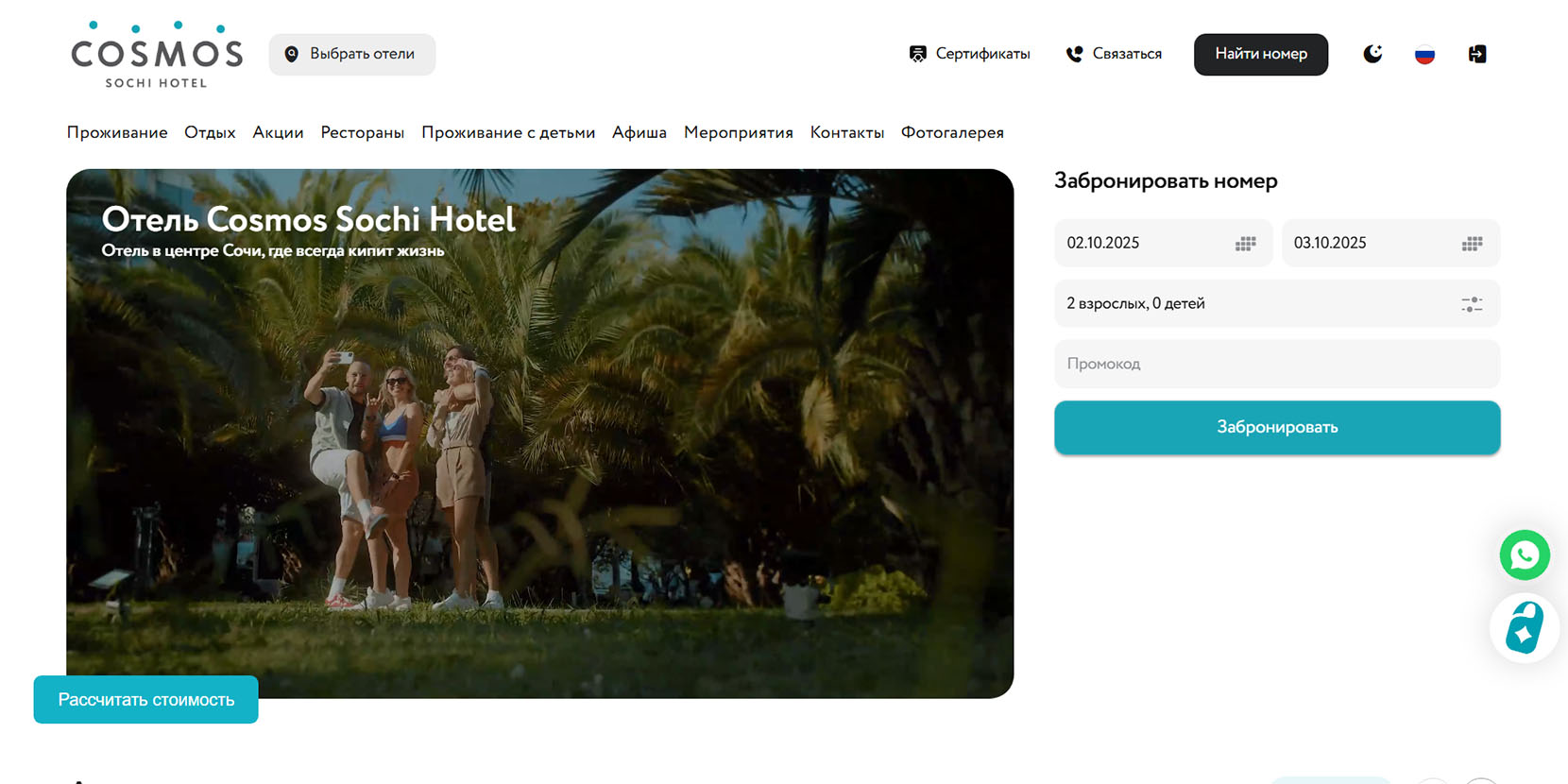Toggle dark mode with the moon icon

click(x=1372, y=54)
